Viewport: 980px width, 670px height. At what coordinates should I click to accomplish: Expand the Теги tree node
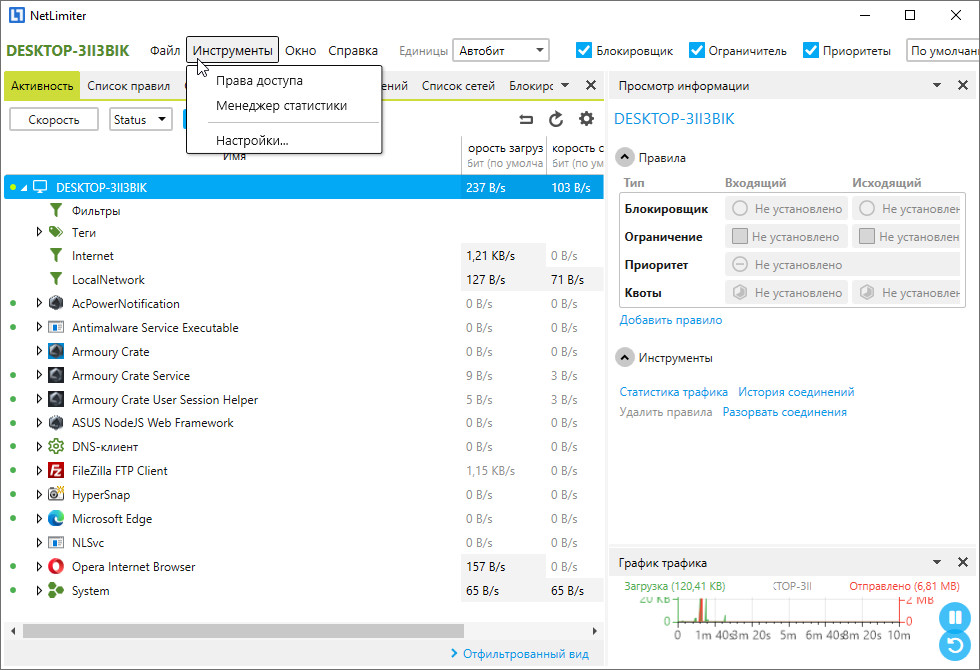pos(40,232)
